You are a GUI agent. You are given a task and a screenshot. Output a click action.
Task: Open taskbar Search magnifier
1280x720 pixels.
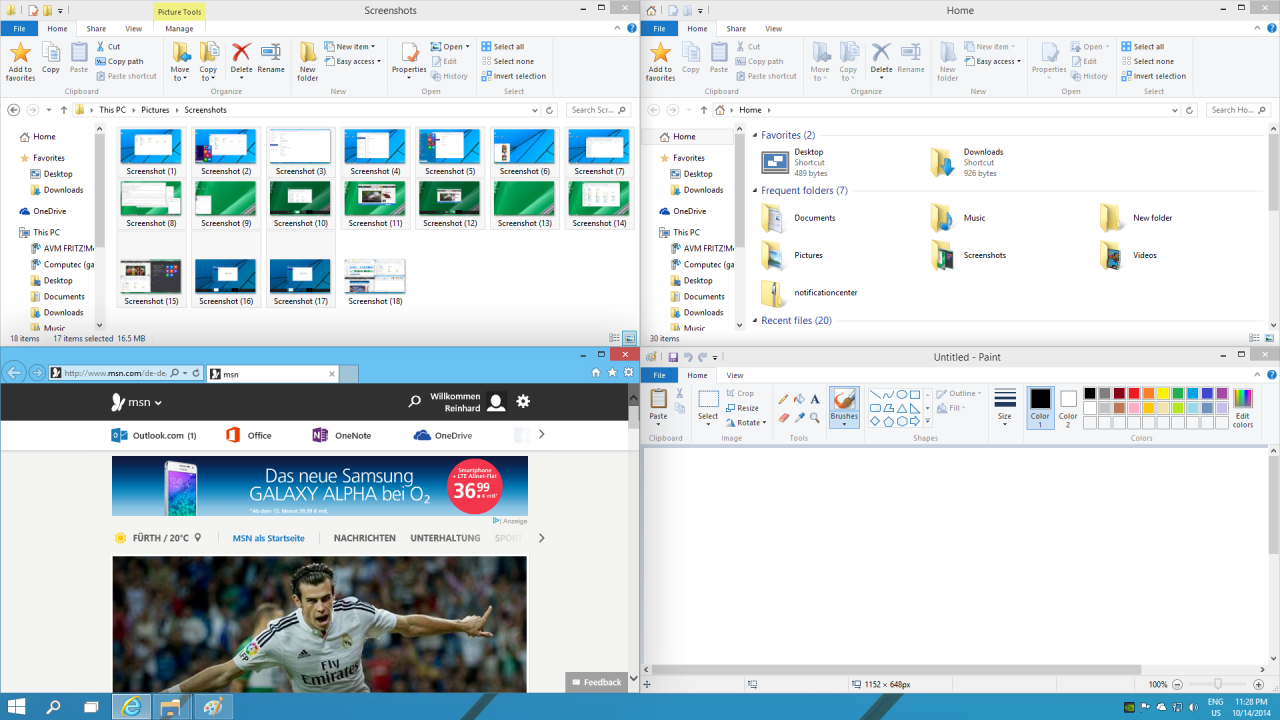point(54,707)
